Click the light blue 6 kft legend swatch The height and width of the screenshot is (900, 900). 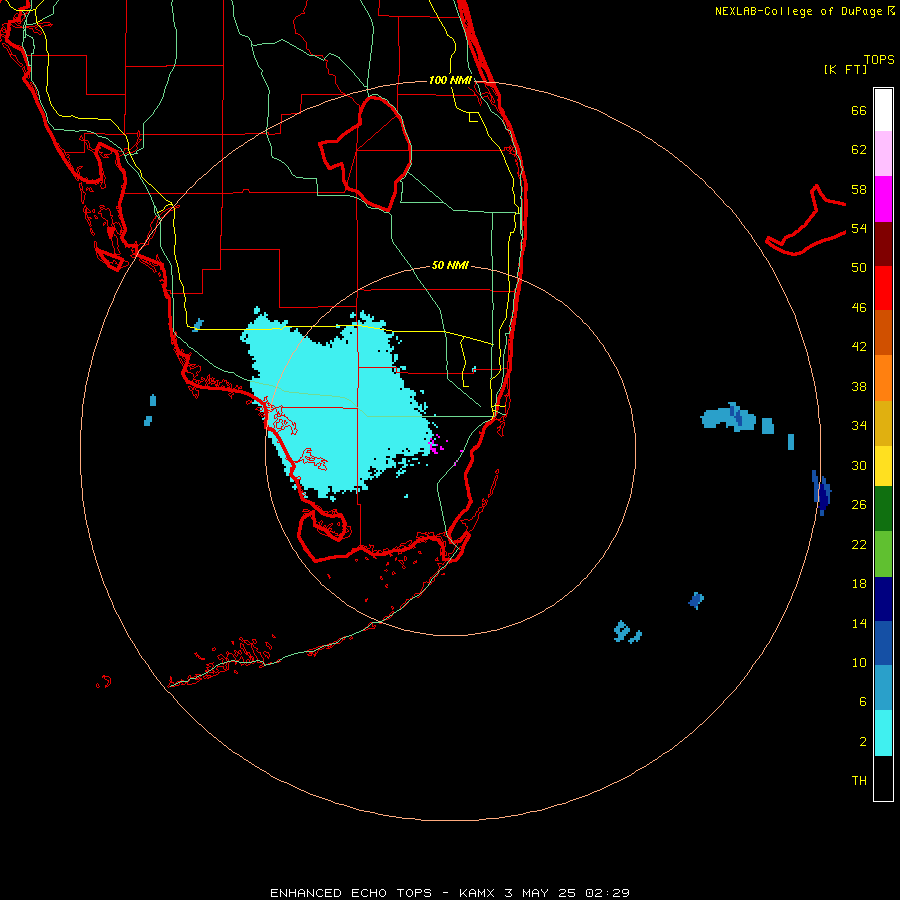pos(883,688)
